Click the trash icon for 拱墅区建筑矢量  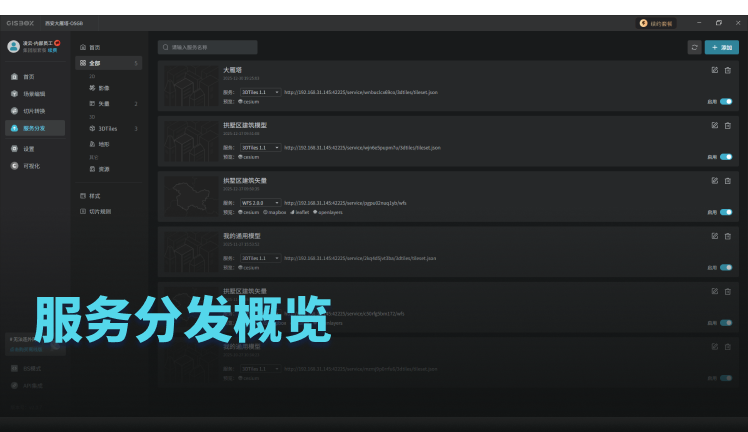[x=728, y=180]
